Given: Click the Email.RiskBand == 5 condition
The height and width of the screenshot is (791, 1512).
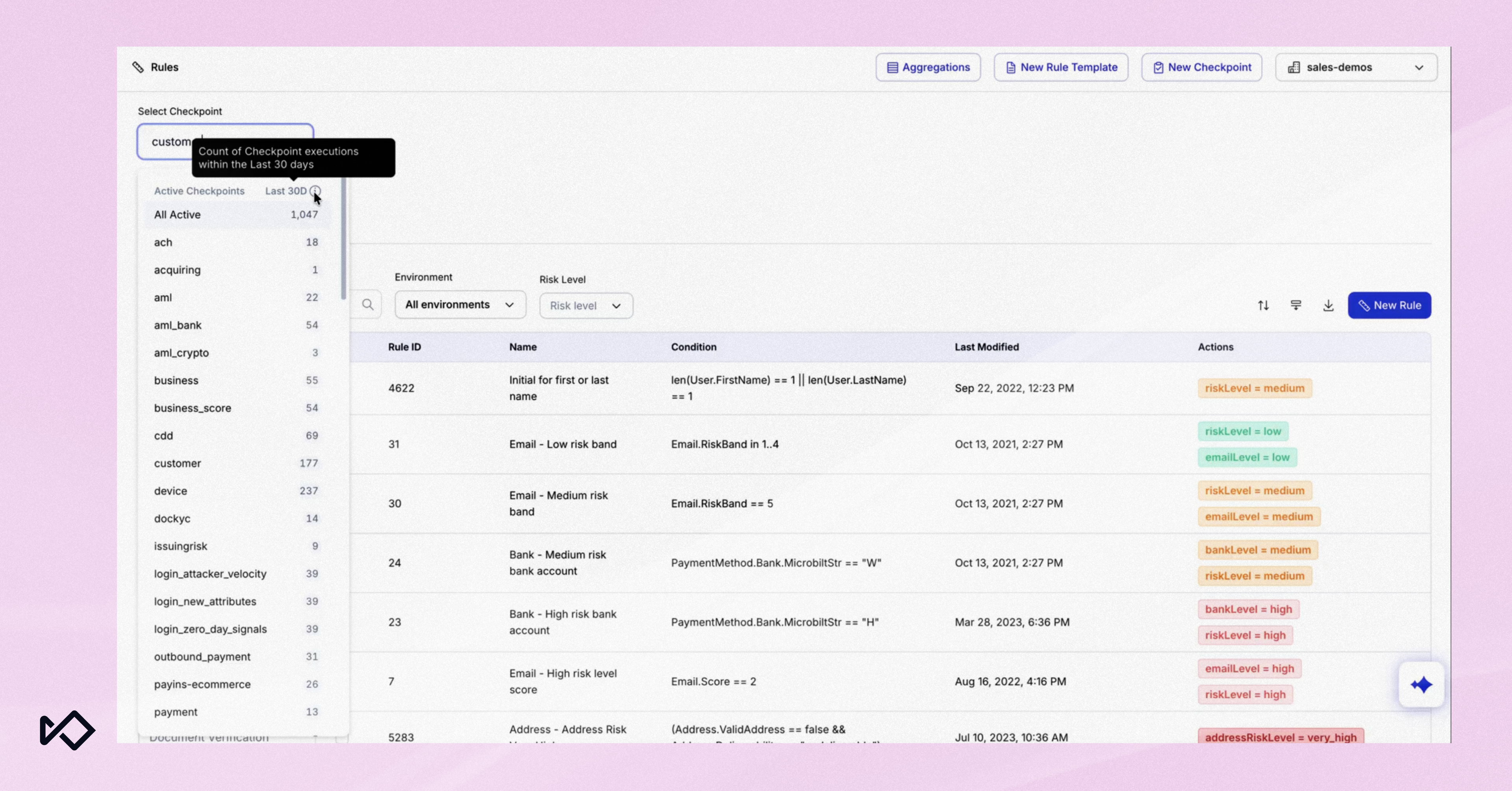Looking at the screenshot, I should 722,503.
